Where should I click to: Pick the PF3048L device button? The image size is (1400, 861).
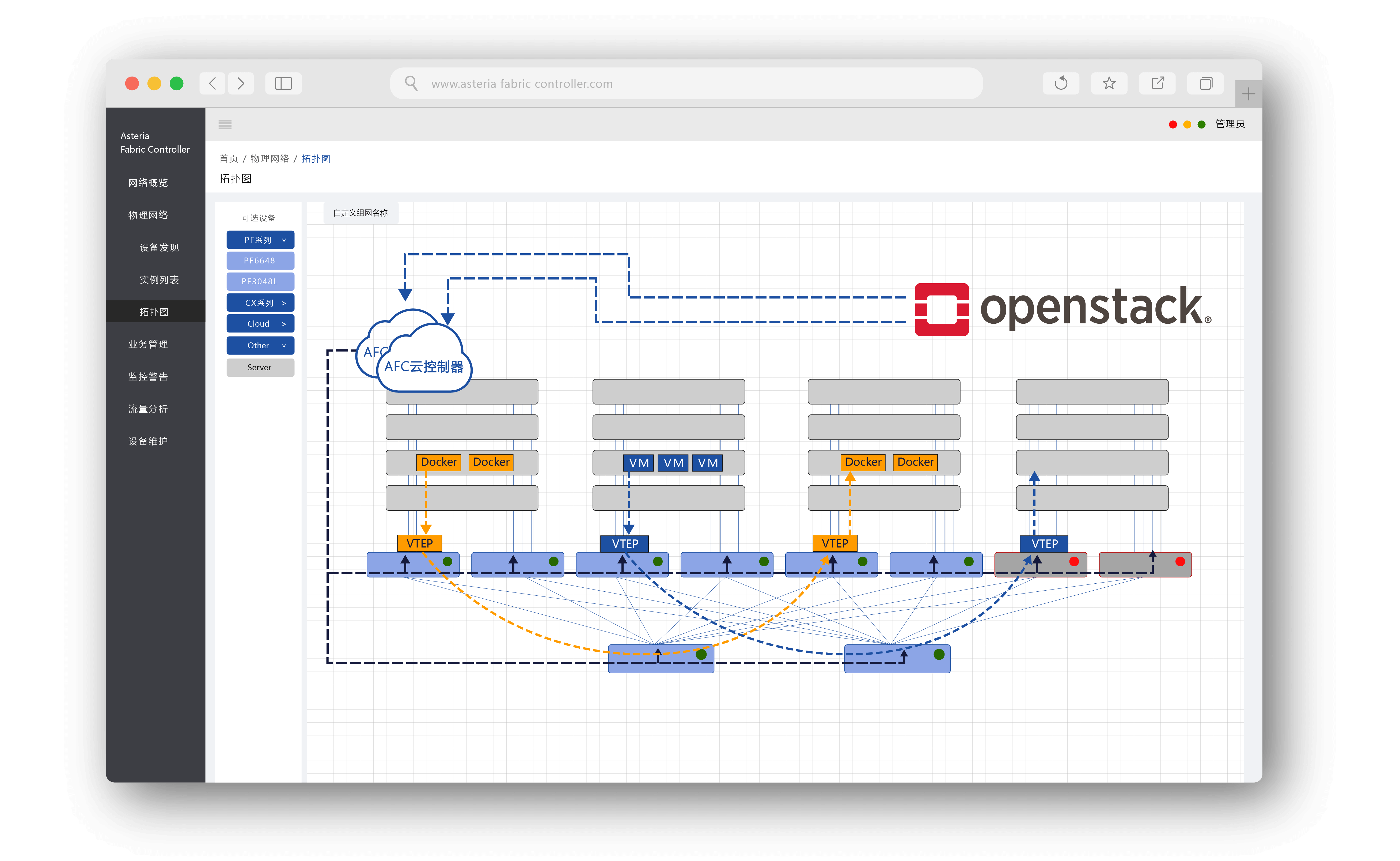click(x=260, y=282)
